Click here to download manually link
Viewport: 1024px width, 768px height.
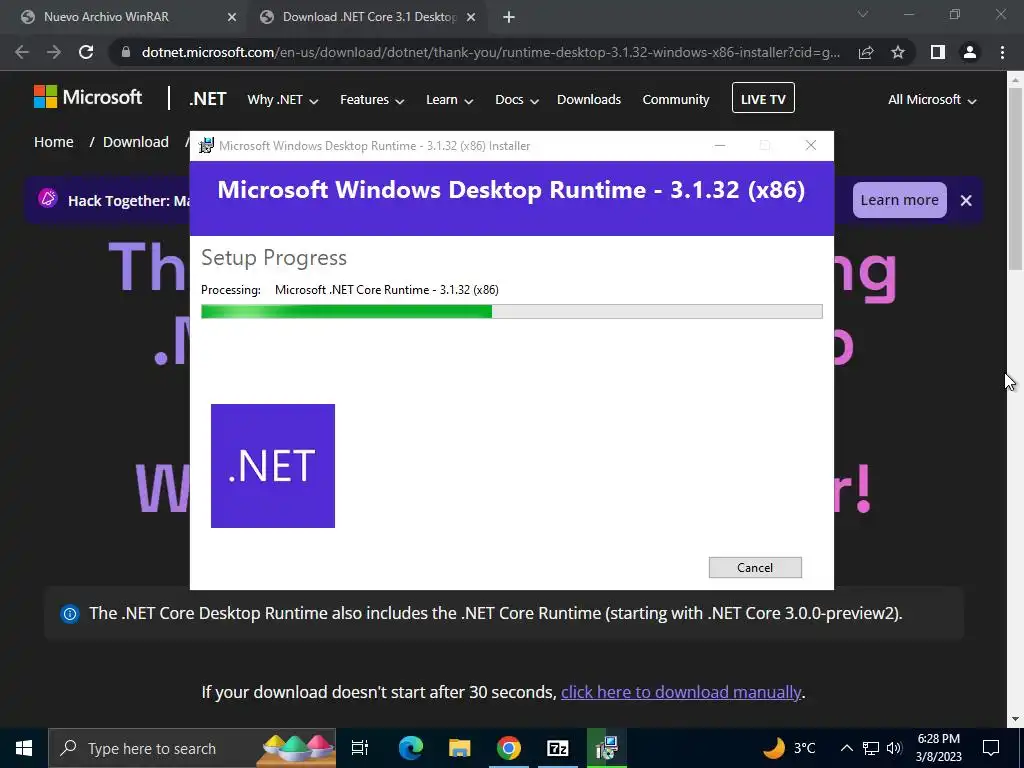(x=680, y=692)
